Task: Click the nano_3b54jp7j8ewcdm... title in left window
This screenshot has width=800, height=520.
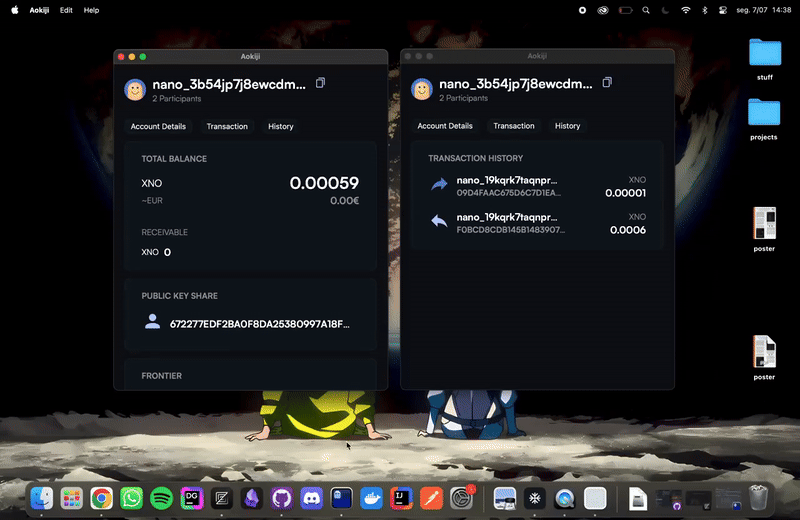Action: [229, 84]
